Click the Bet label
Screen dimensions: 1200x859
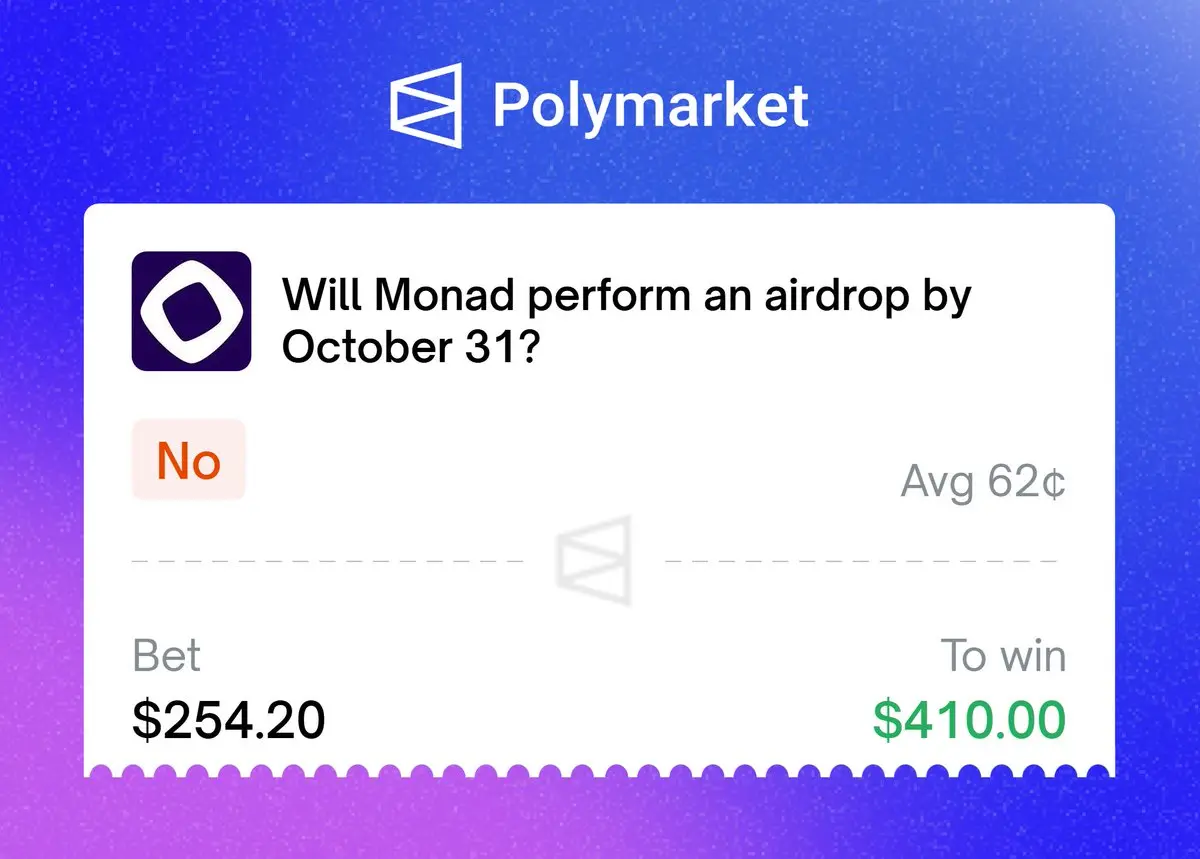[x=166, y=657]
